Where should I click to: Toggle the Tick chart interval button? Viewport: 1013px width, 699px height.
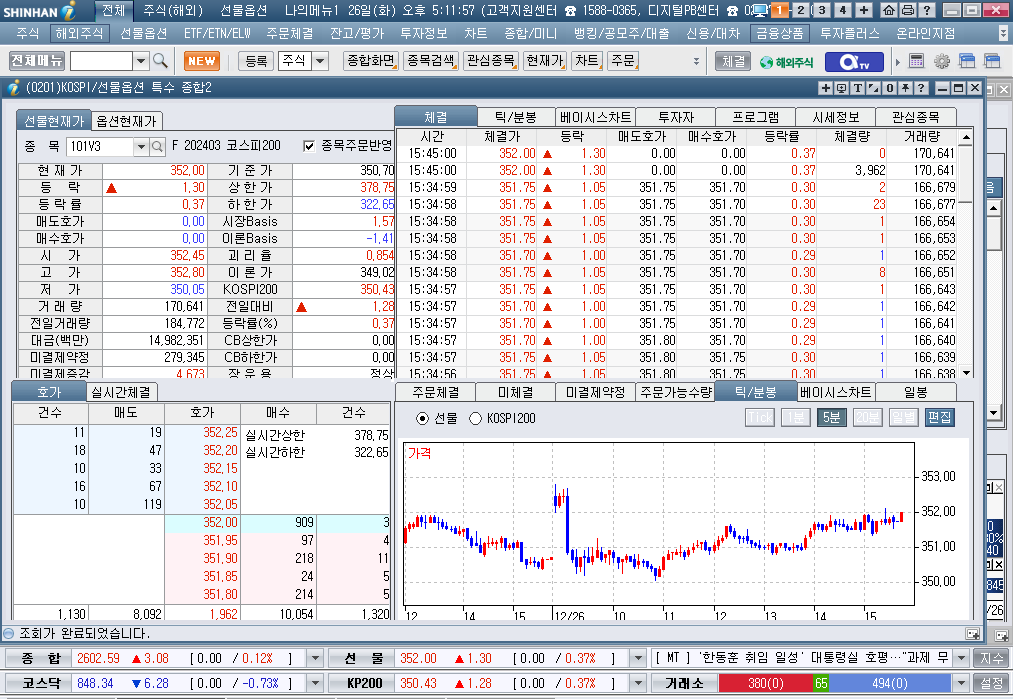(760, 417)
